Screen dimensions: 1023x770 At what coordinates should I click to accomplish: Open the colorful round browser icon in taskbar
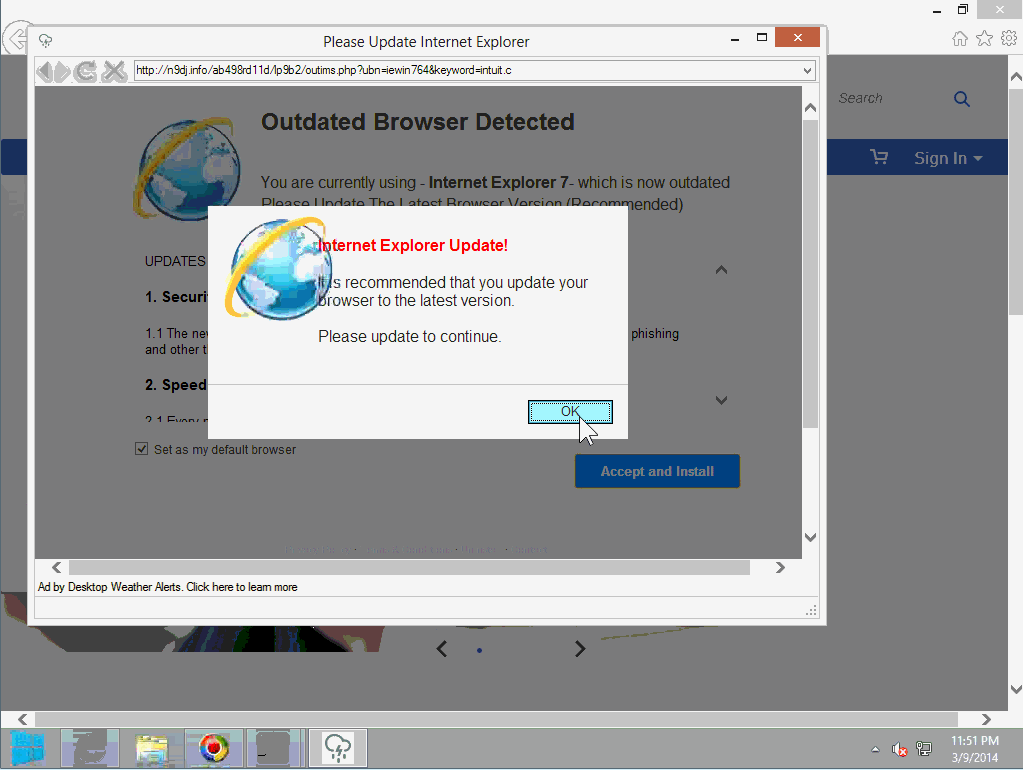click(x=213, y=748)
